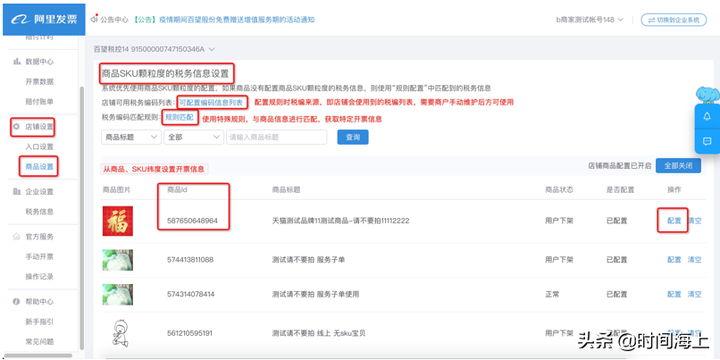
Task: Click 配置 for product 574314078414
Action: click(674, 294)
